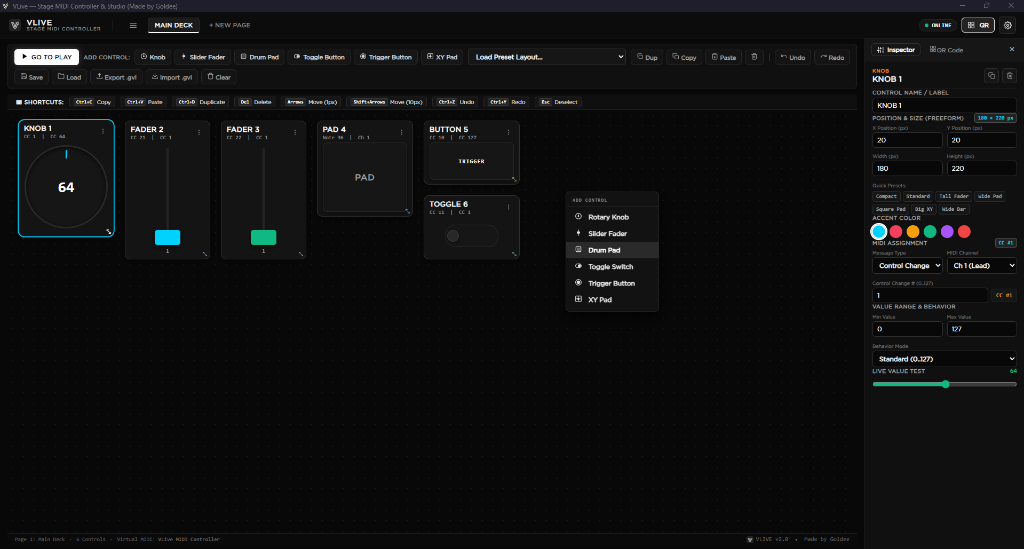Open the PAD 4 card options menu

coord(402,133)
